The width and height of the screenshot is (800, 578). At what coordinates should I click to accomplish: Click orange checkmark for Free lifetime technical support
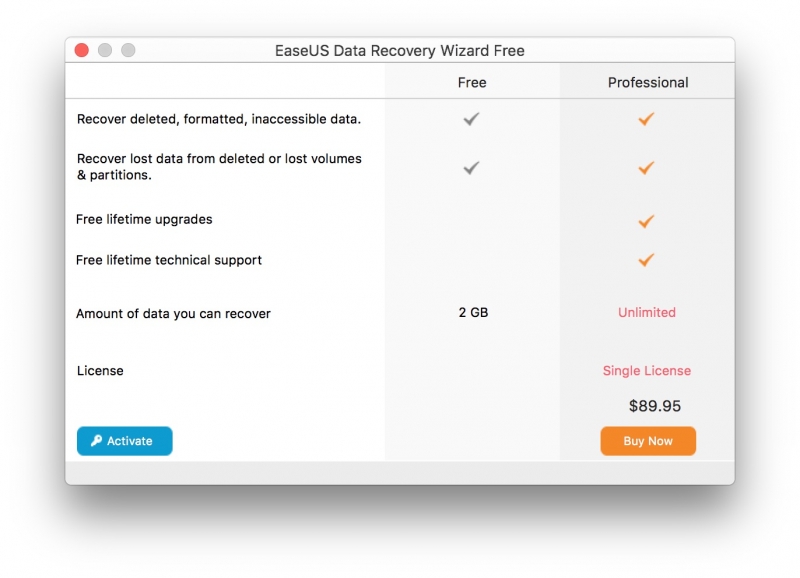(646, 260)
